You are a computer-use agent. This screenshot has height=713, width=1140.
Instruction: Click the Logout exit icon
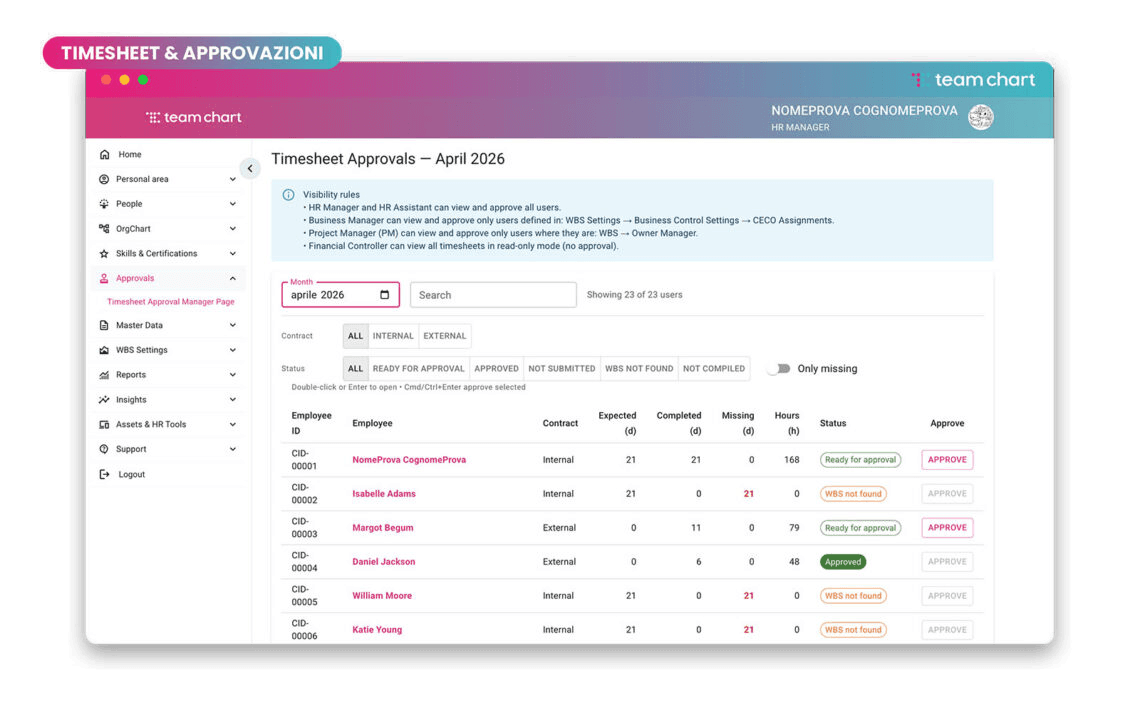(104, 474)
